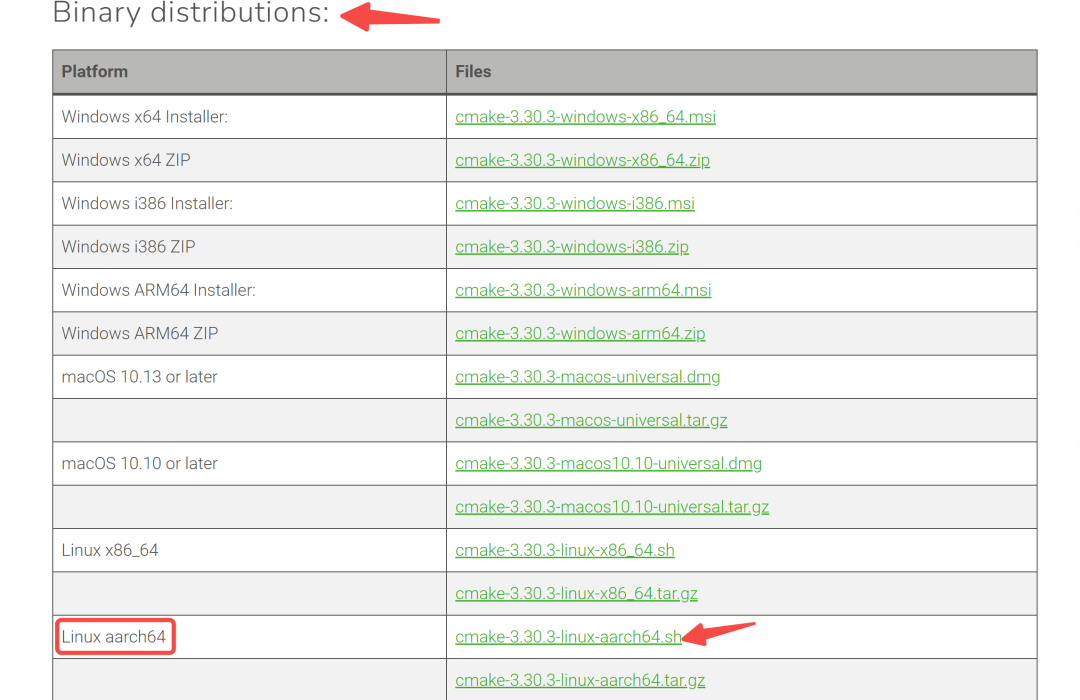The height and width of the screenshot is (700, 1080).
Task: Download cmake-3.30.3-macos10.10-universal.dmg
Action: click(x=608, y=464)
